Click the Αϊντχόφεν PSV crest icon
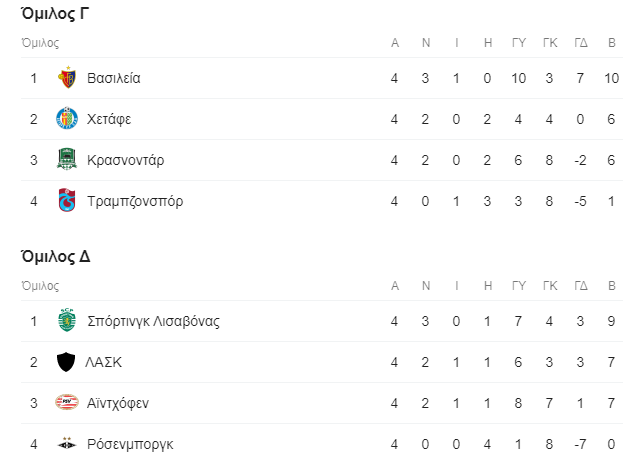Screen dimensions: 623x469 click(x=67, y=403)
